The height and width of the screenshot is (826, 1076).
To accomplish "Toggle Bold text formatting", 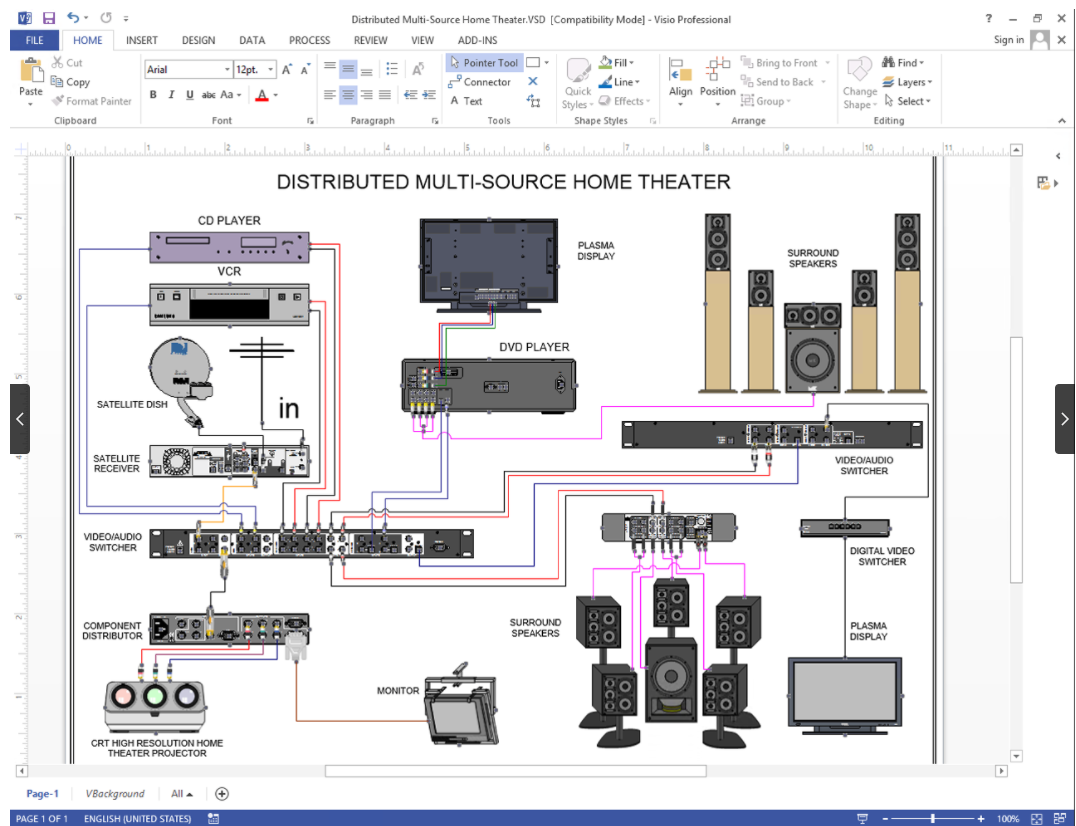I will pos(154,95).
